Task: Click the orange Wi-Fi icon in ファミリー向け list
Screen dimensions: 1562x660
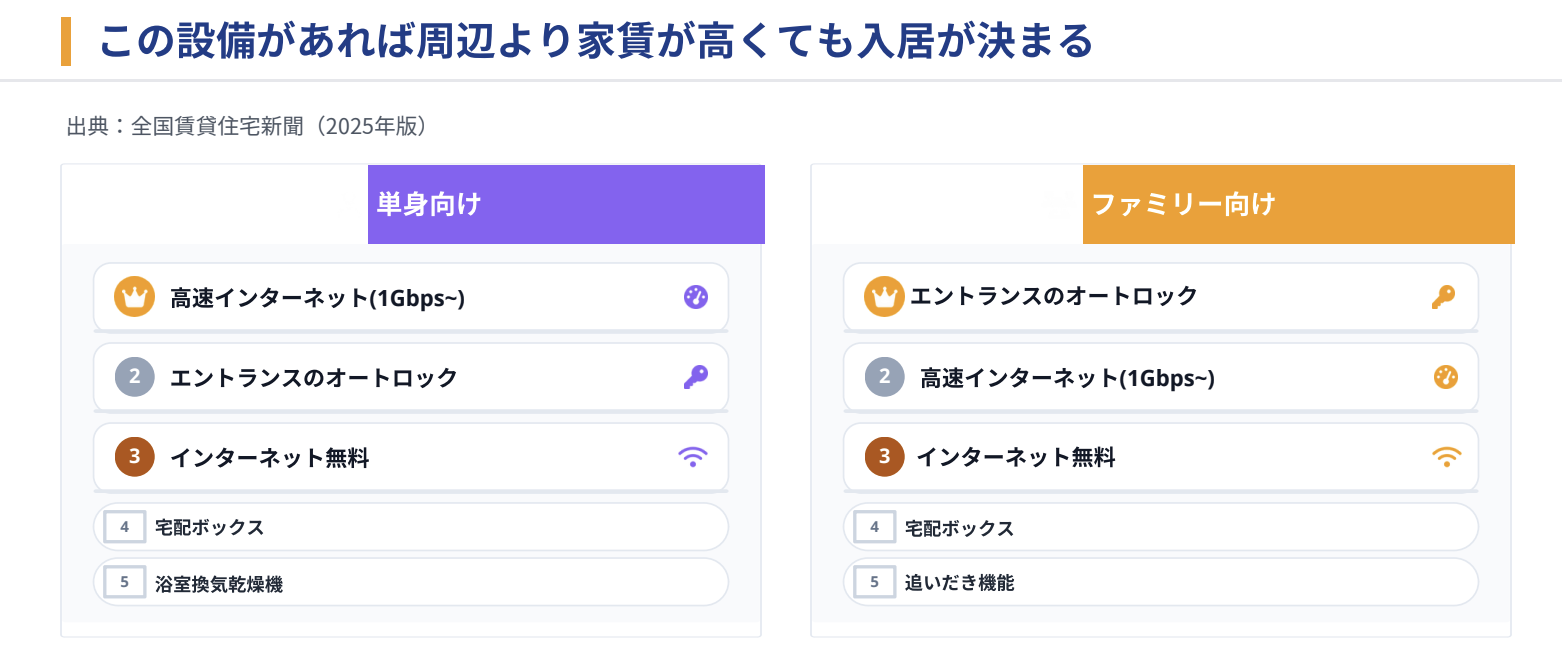Action: point(1446,457)
